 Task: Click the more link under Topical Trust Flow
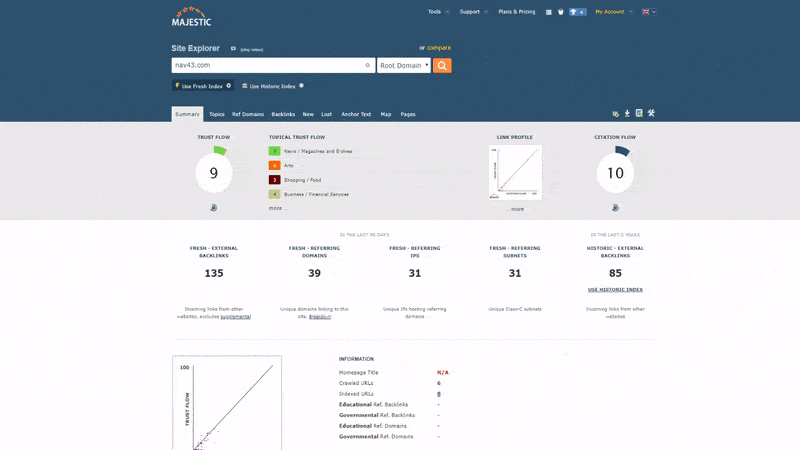click(x=278, y=208)
